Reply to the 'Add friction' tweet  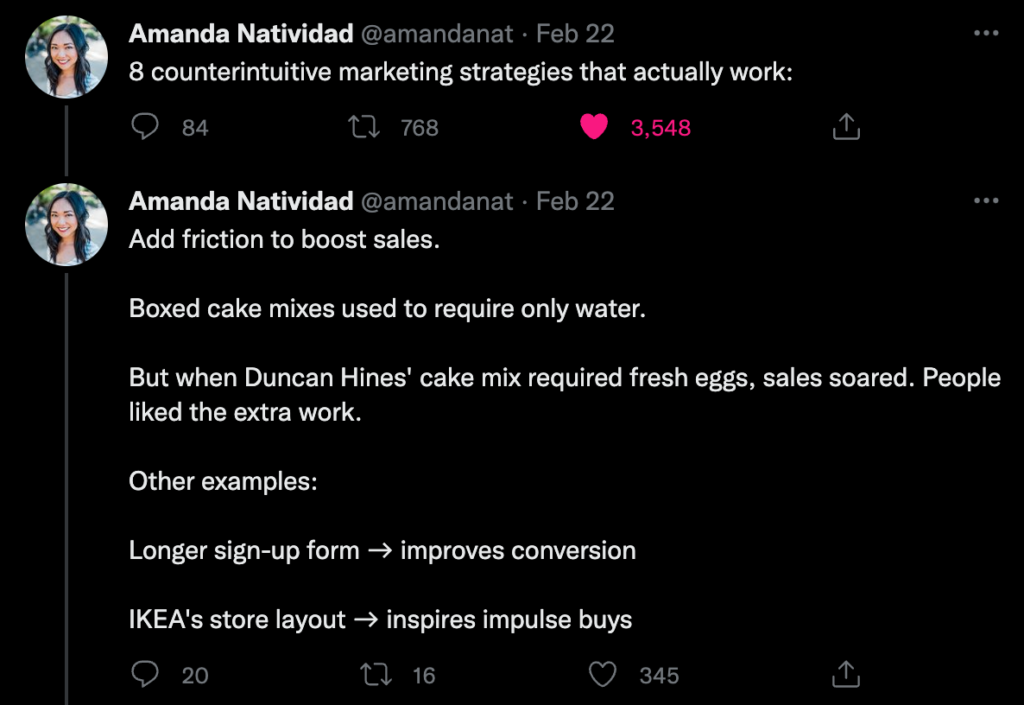point(144,674)
